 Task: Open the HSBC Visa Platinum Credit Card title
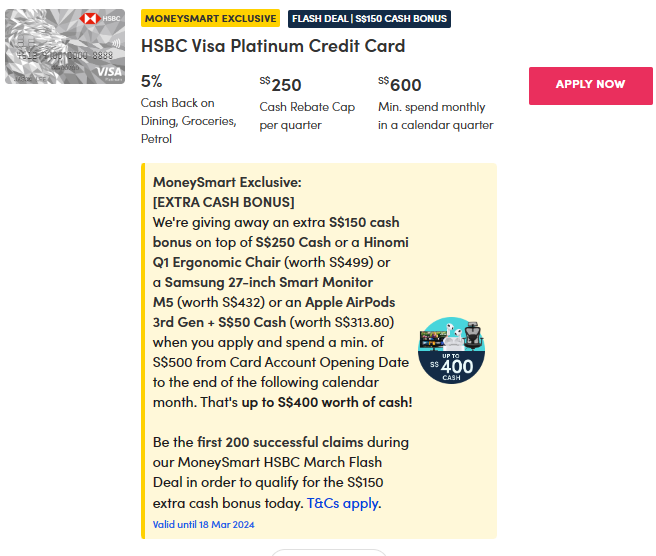pyautogui.click(x=273, y=46)
